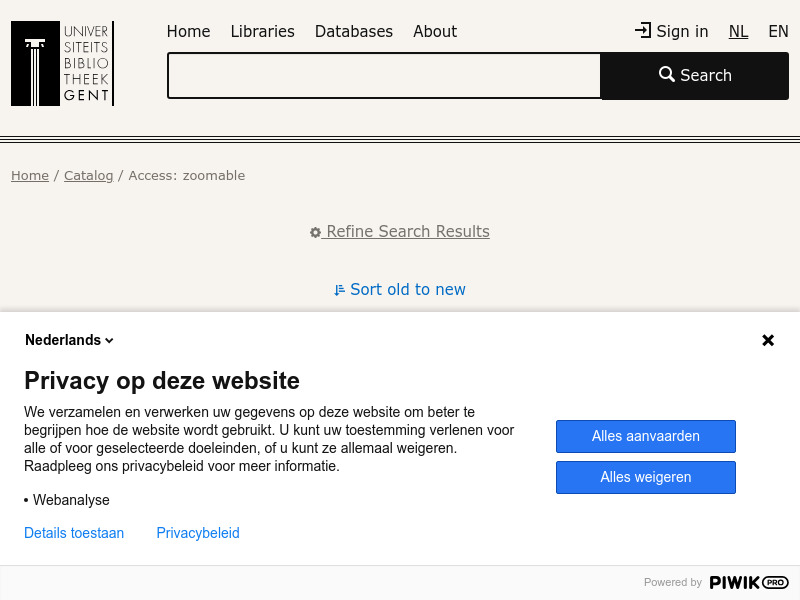Image resolution: width=800 pixels, height=600 pixels.
Task: Open the Universiteitsbibliotheek Gent logo
Action: pyautogui.click(x=62, y=63)
